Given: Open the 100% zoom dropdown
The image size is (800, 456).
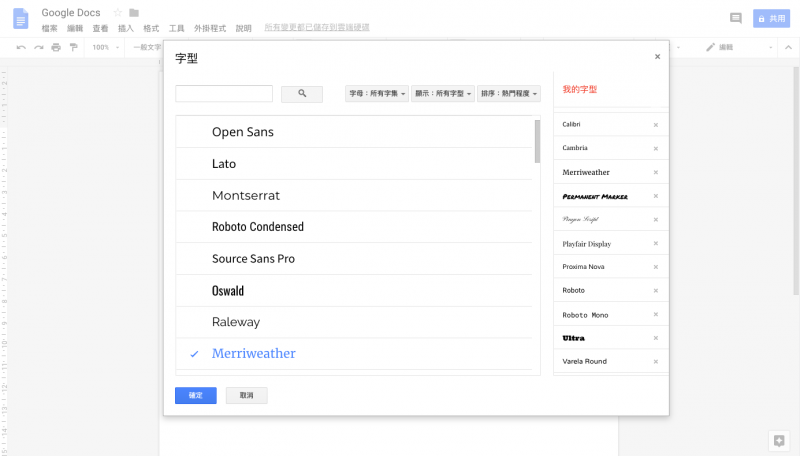Looking at the screenshot, I should [x=106, y=47].
